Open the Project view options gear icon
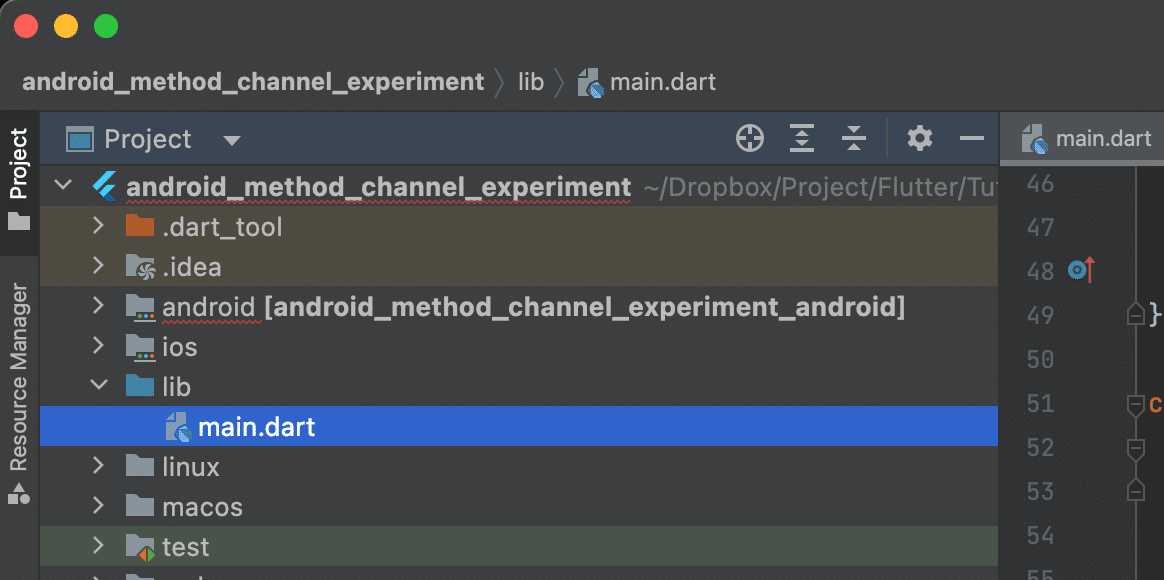Viewport: 1164px width, 580px height. tap(919, 138)
